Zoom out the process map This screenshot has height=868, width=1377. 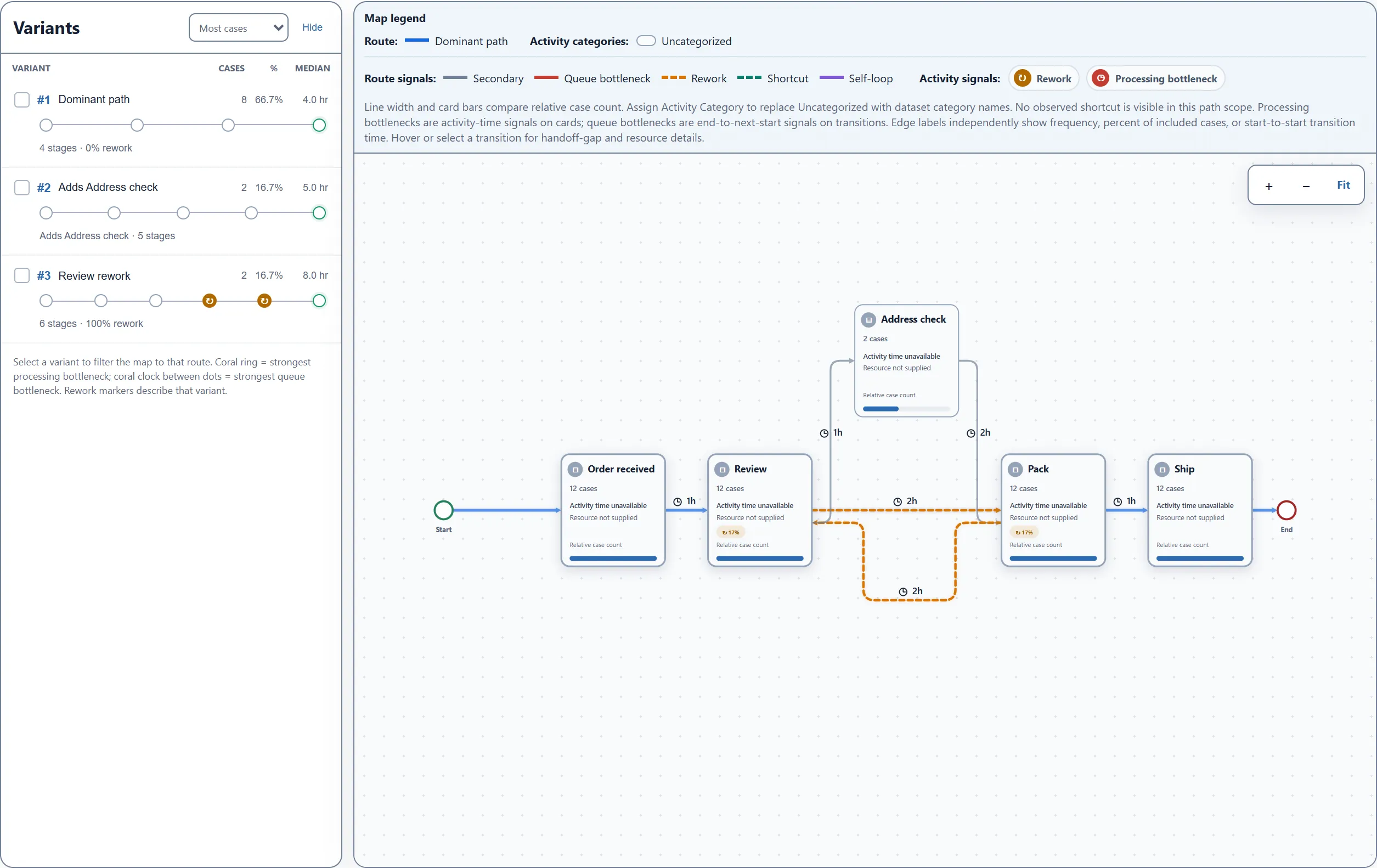[x=1306, y=186]
